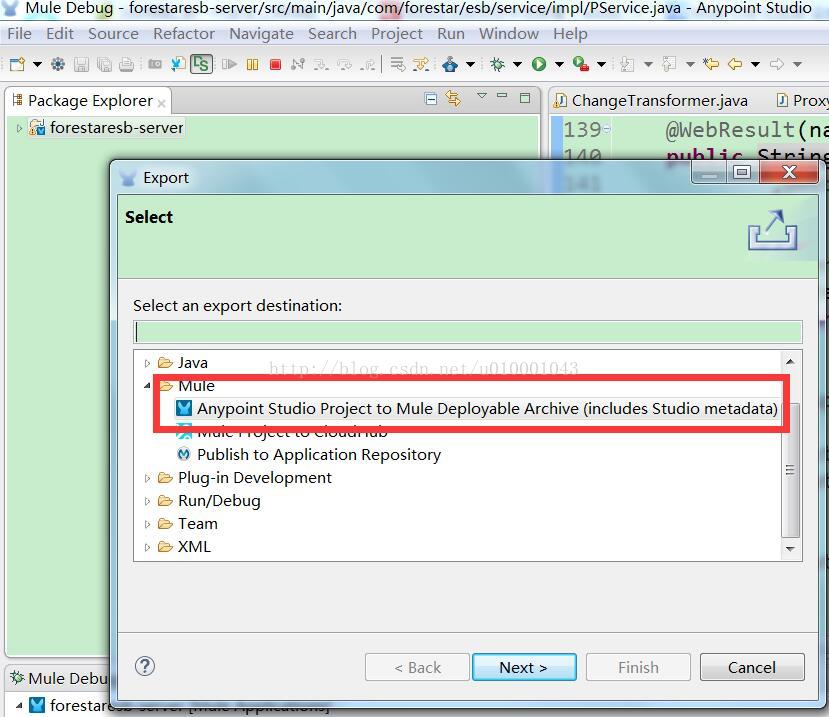The height and width of the screenshot is (717, 829).
Task: Open Package Explorer view menu triangle
Action: tap(482, 96)
